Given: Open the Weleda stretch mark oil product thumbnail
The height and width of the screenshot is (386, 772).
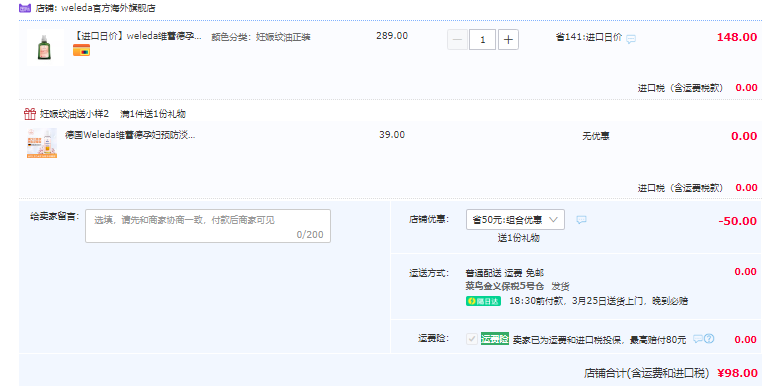Looking at the screenshot, I should pyautogui.click(x=45, y=47).
